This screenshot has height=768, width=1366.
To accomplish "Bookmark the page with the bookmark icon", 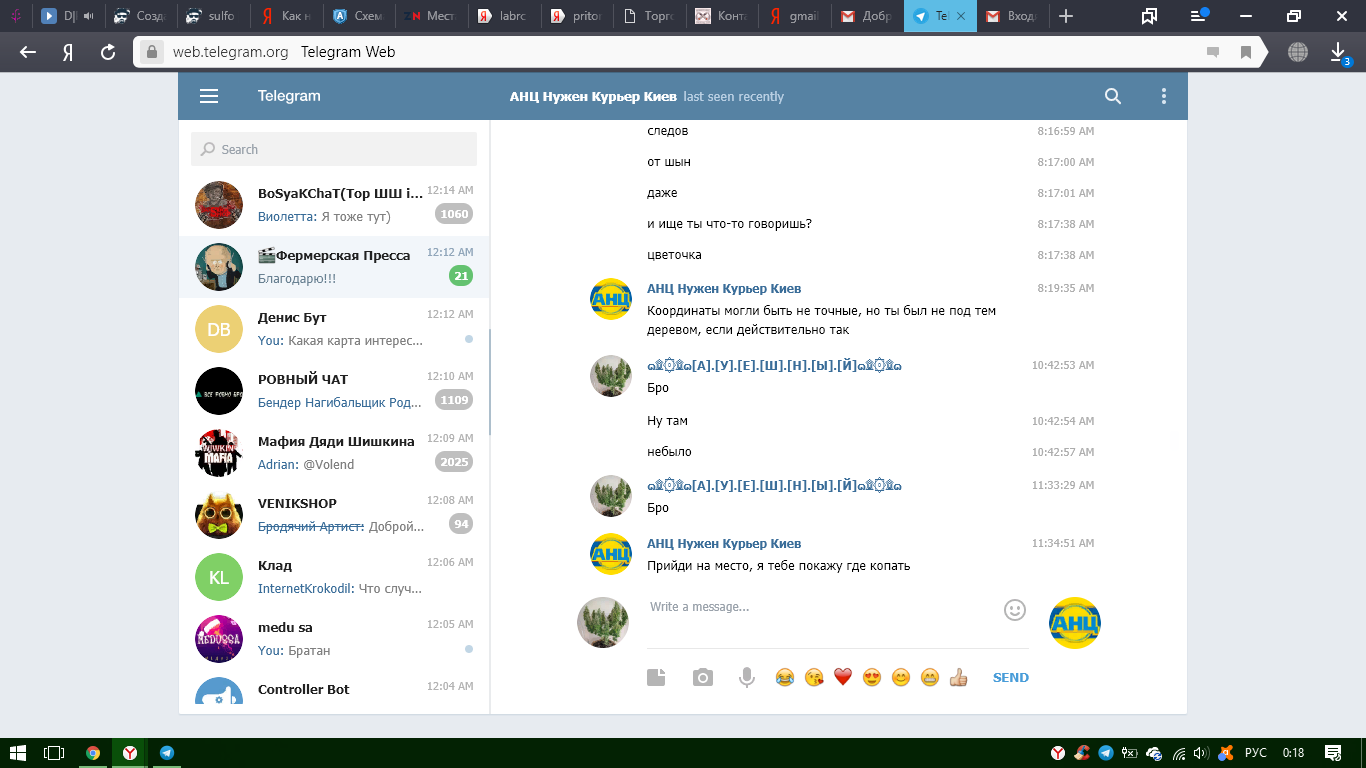I will tap(1246, 52).
